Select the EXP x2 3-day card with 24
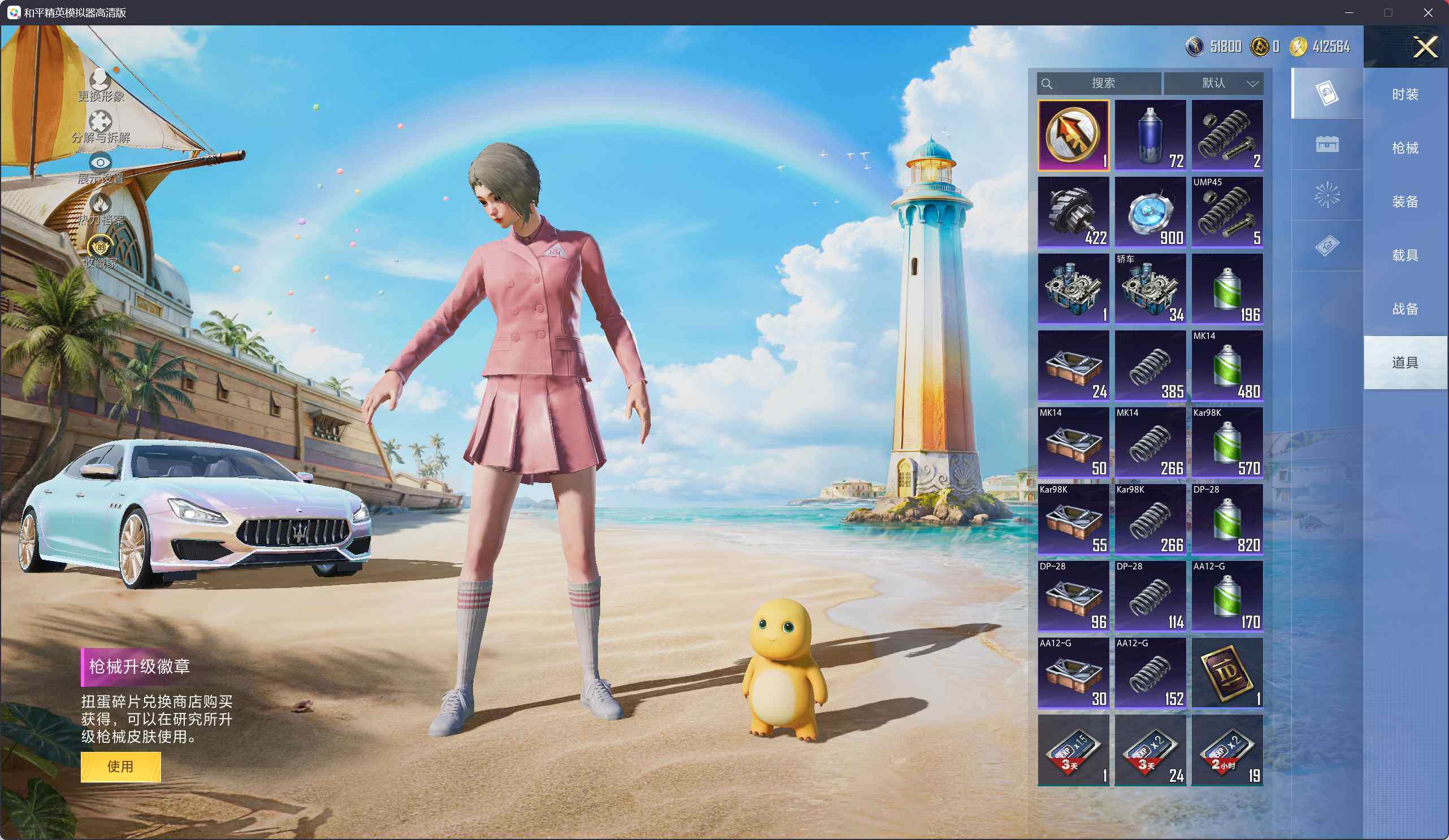Screen dimensions: 1449x840 (x=1150, y=750)
